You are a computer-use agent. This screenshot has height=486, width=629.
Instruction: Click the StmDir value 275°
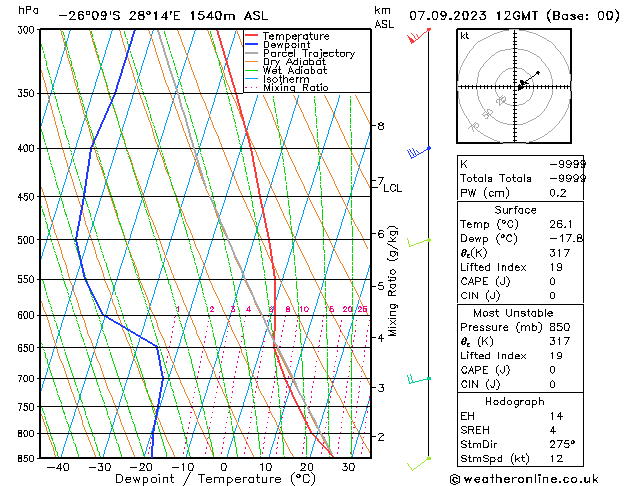pyautogui.click(x=562, y=445)
